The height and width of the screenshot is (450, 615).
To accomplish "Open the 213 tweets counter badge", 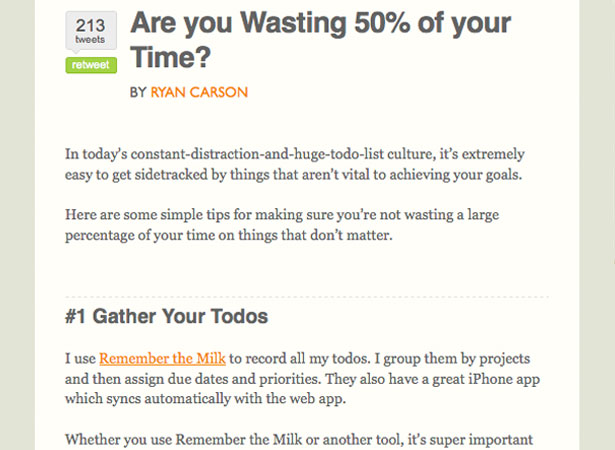I will 91,31.
